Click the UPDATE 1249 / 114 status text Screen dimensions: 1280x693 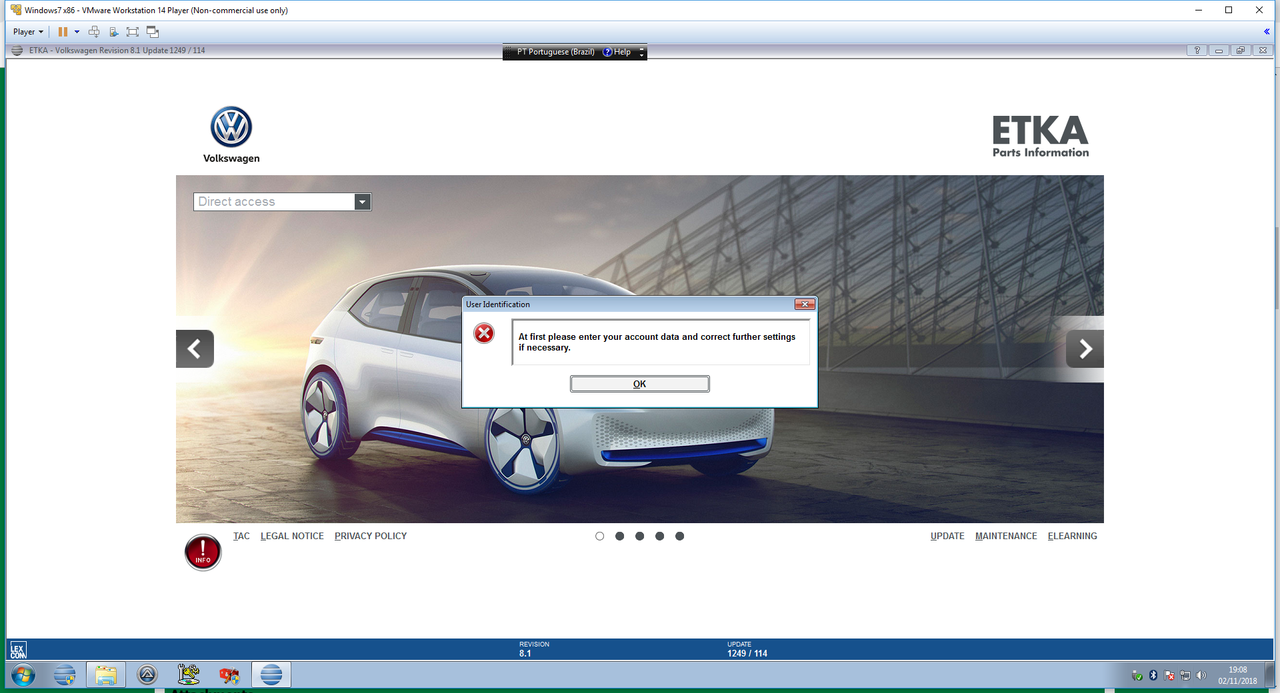[x=747, y=649]
